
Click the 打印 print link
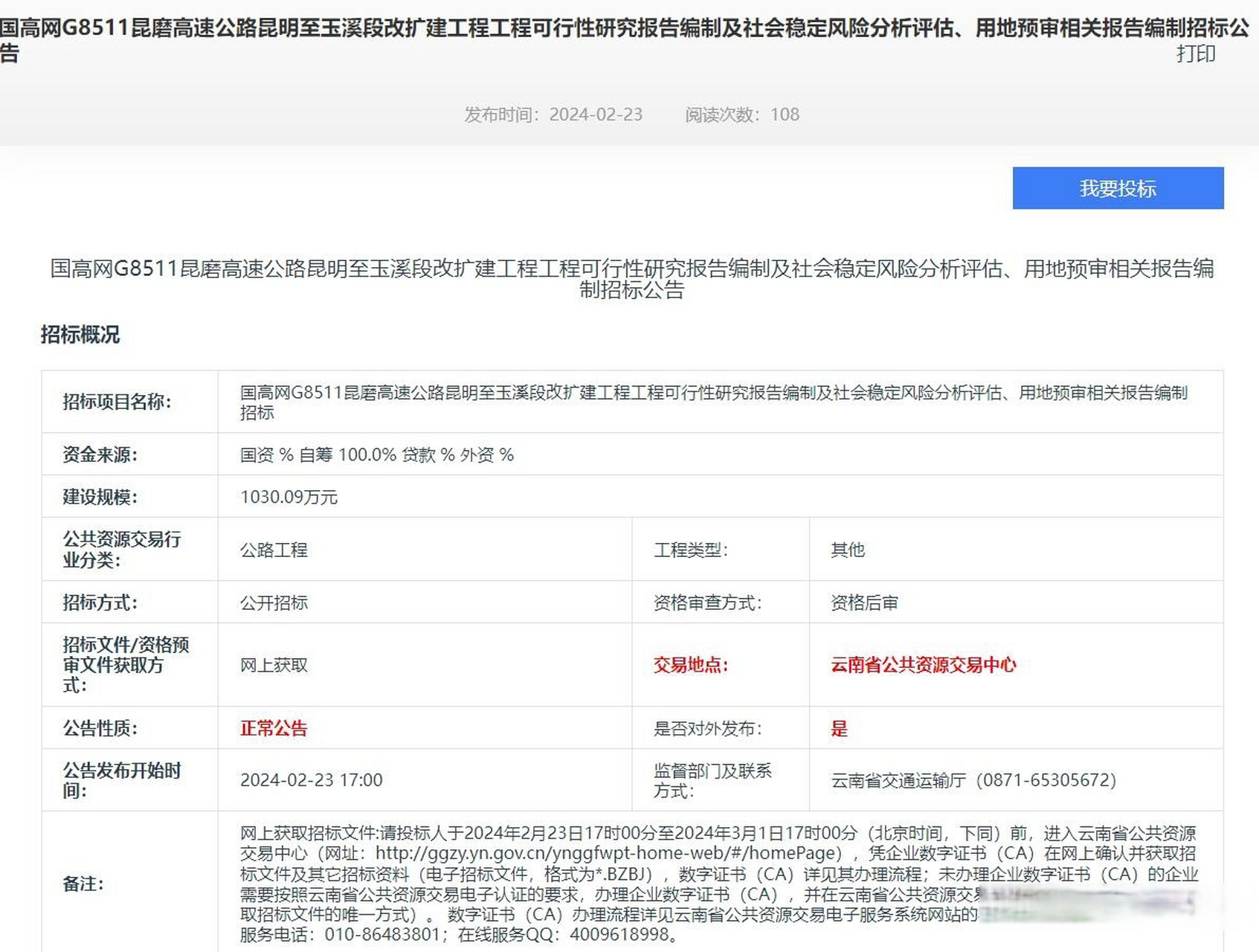[x=1196, y=54]
